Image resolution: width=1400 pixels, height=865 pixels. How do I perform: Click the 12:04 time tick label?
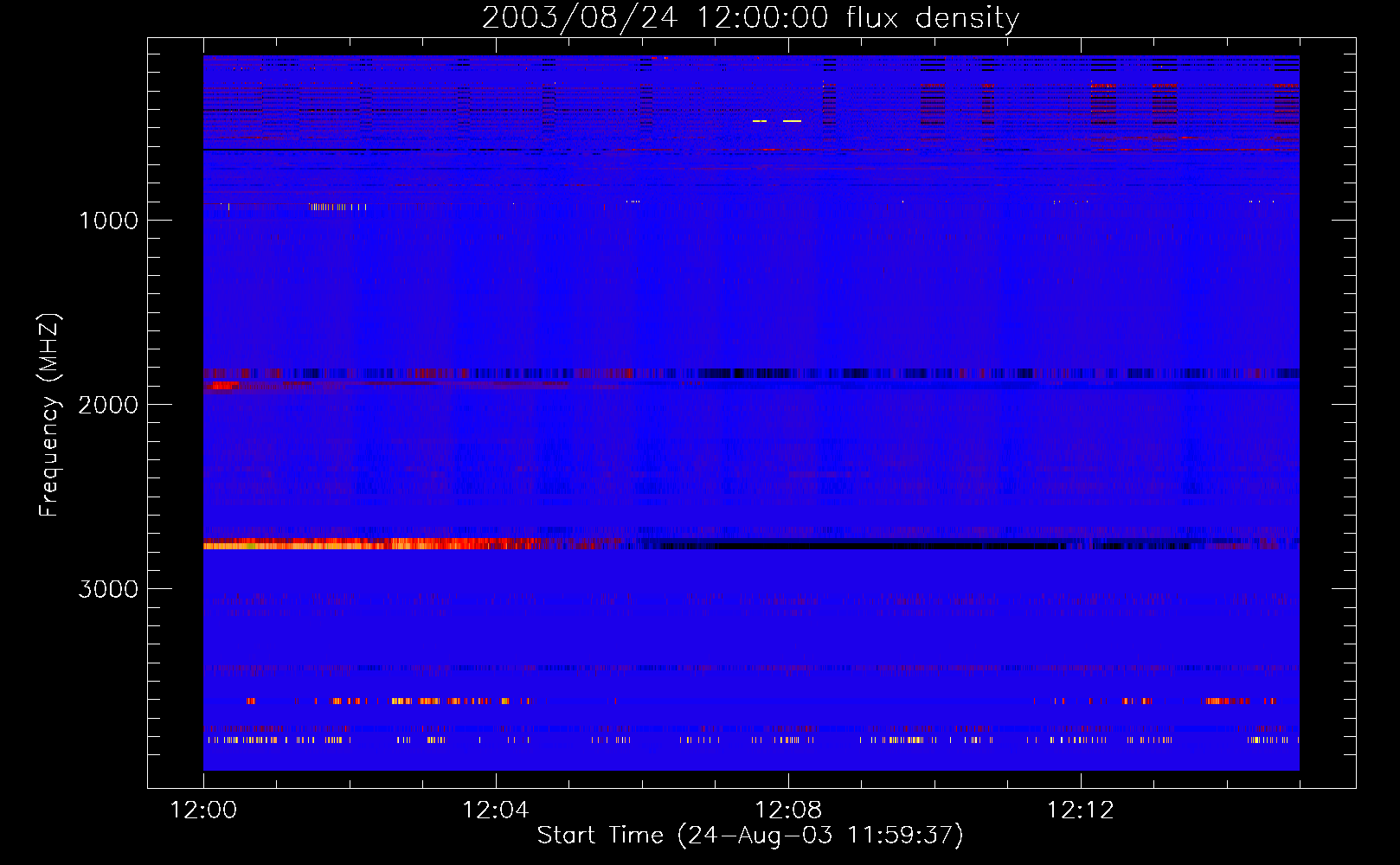(496, 811)
